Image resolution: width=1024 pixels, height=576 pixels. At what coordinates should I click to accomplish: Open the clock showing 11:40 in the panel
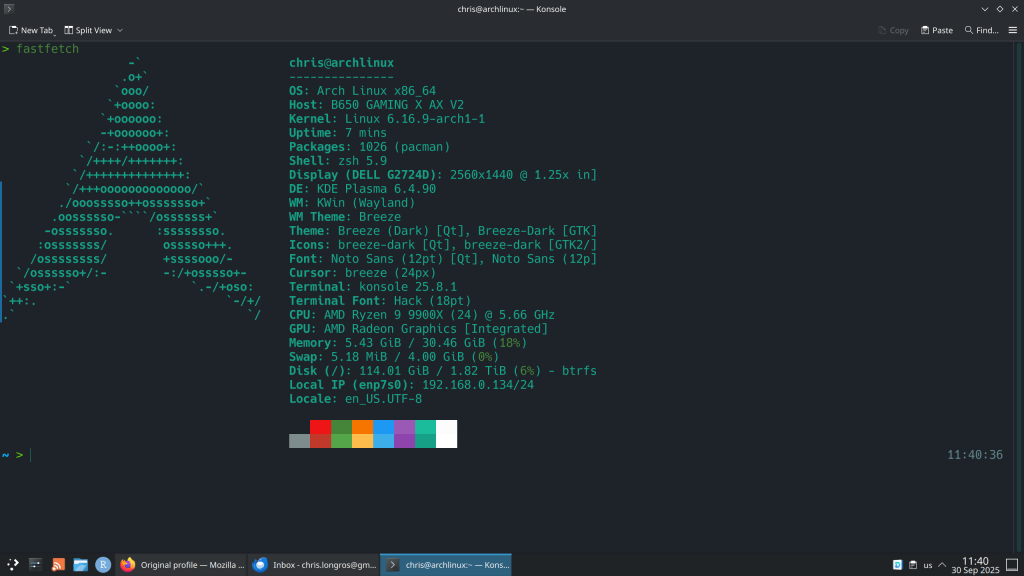pos(975,565)
